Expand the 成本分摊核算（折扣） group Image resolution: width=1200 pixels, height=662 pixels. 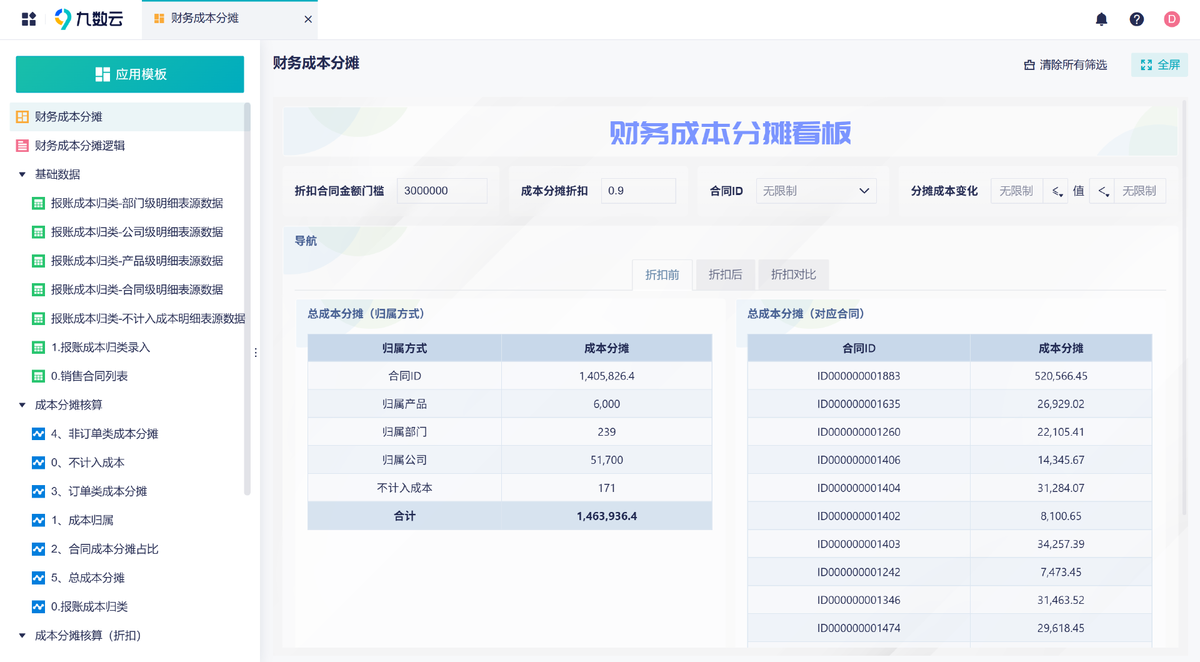[22, 636]
